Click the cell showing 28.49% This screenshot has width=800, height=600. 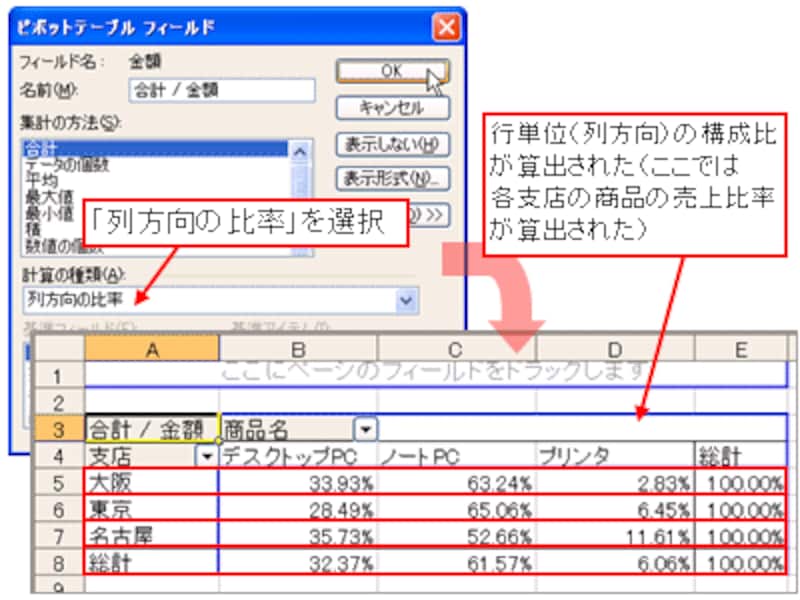pyautogui.click(x=298, y=509)
